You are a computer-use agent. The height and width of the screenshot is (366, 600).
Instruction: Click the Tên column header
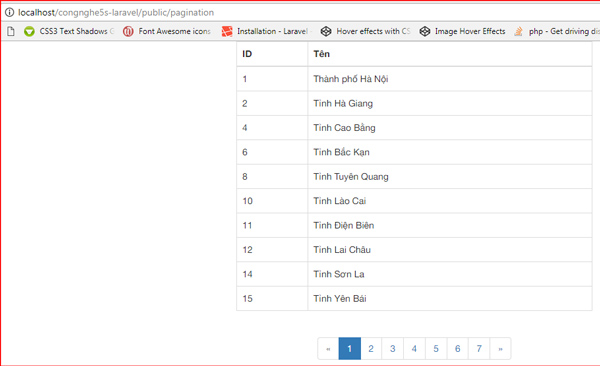(x=450, y=54)
